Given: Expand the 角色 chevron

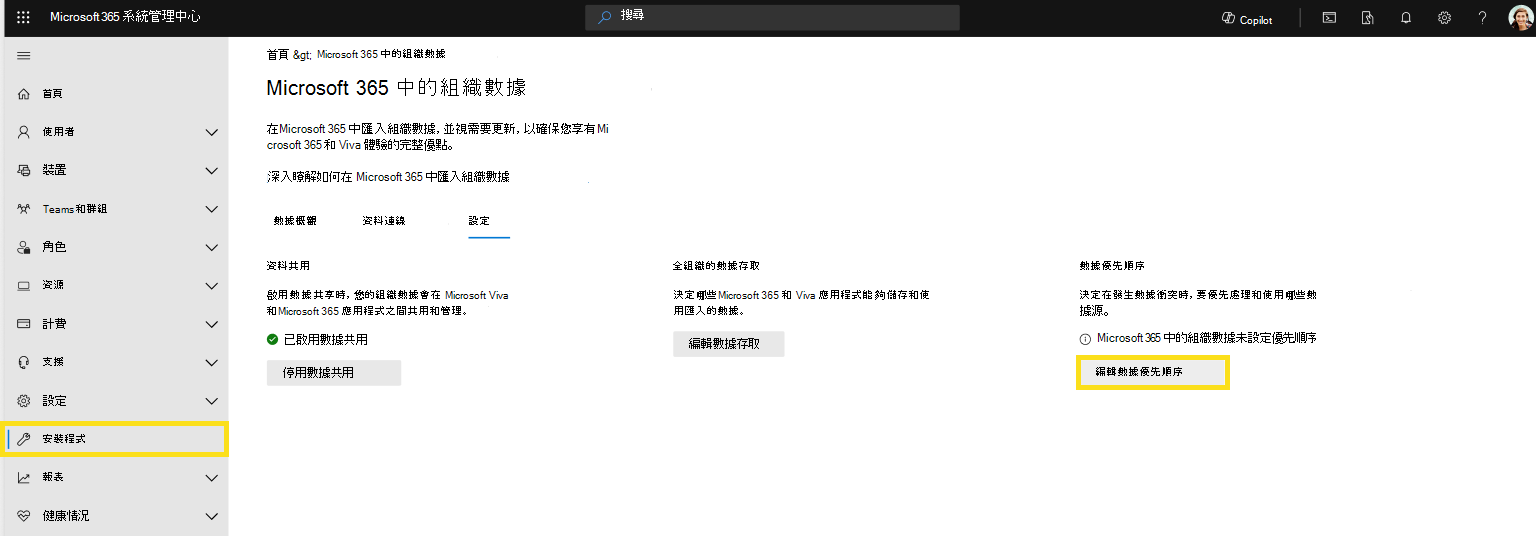Looking at the screenshot, I should tap(211, 247).
